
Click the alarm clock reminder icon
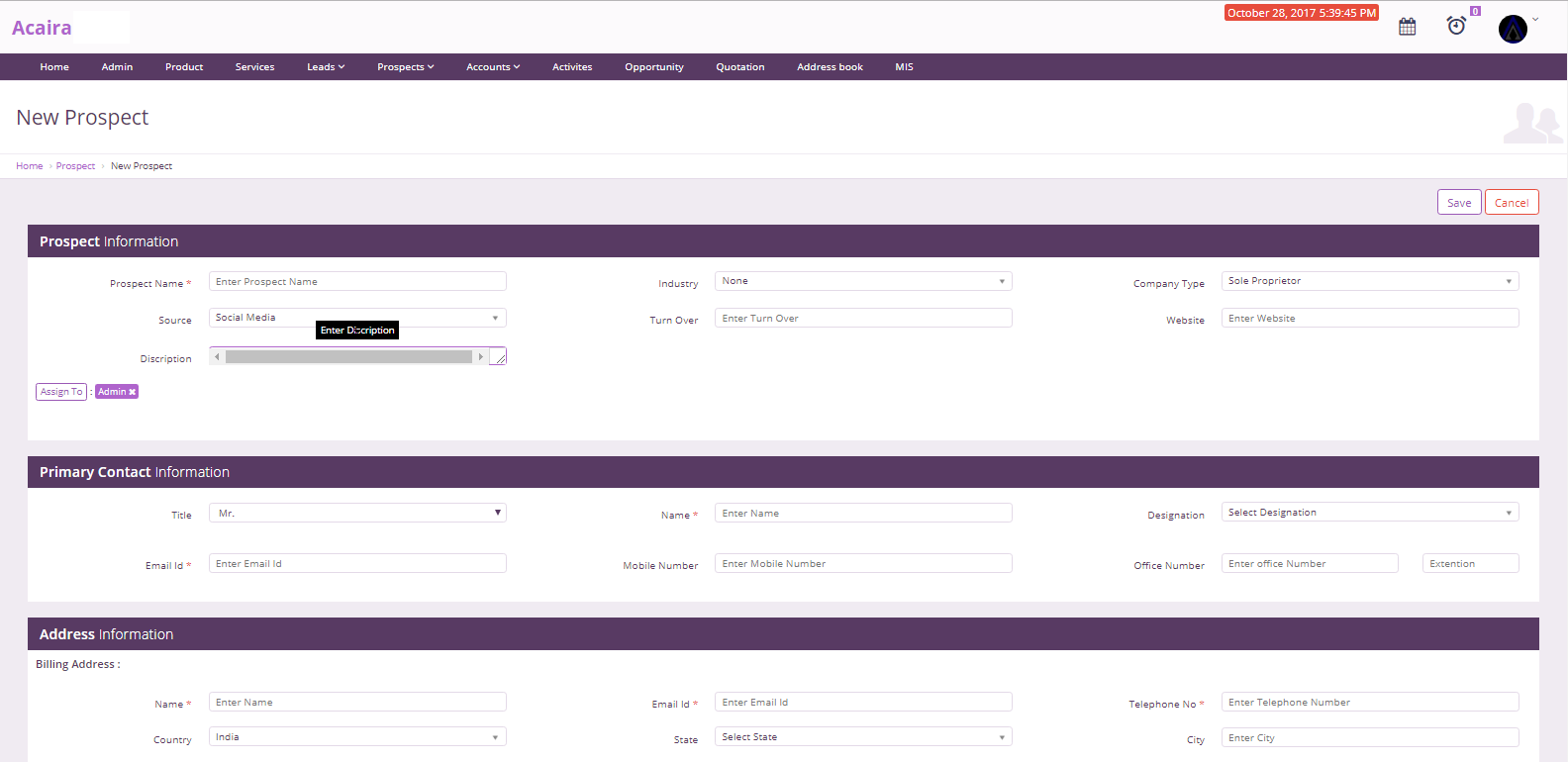click(x=1456, y=26)
